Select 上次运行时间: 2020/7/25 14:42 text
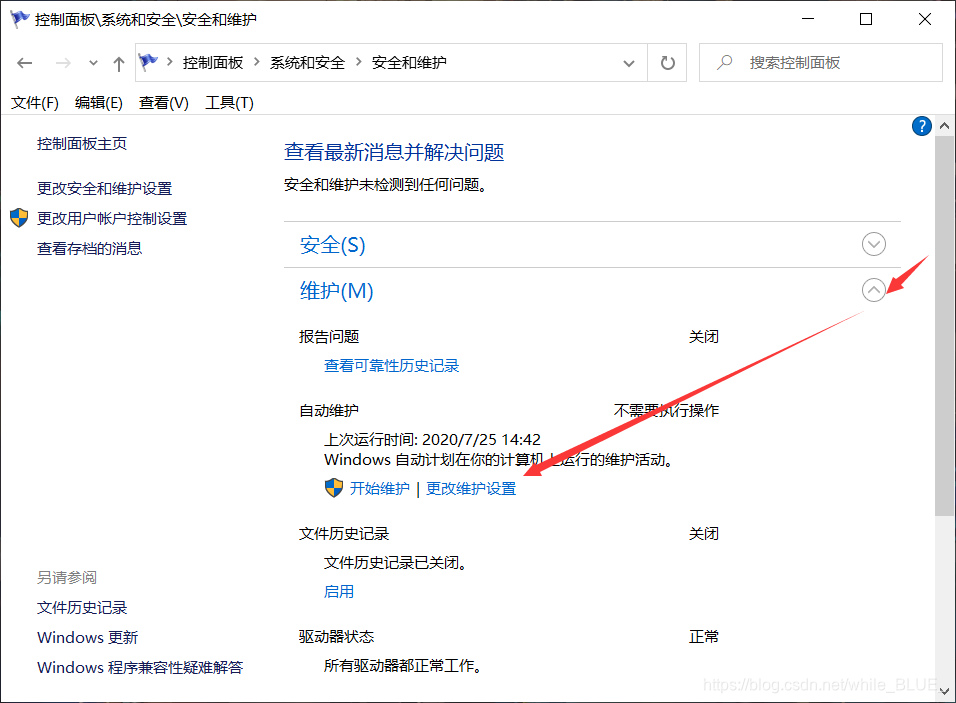This screenshot has width=956, height=703. [432, 440]
